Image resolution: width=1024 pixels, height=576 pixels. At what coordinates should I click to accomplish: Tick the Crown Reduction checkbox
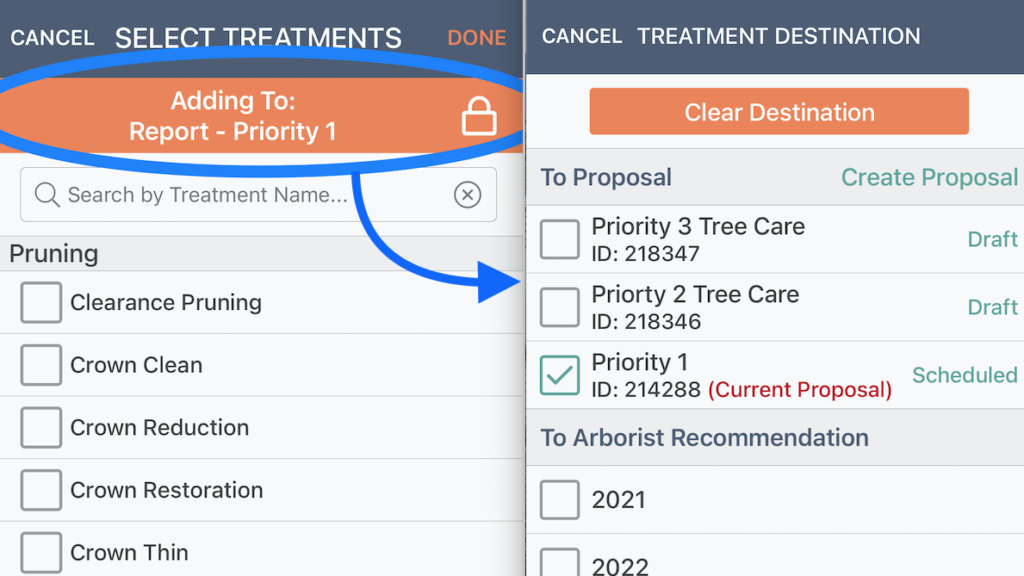click(x=41, y=427)
